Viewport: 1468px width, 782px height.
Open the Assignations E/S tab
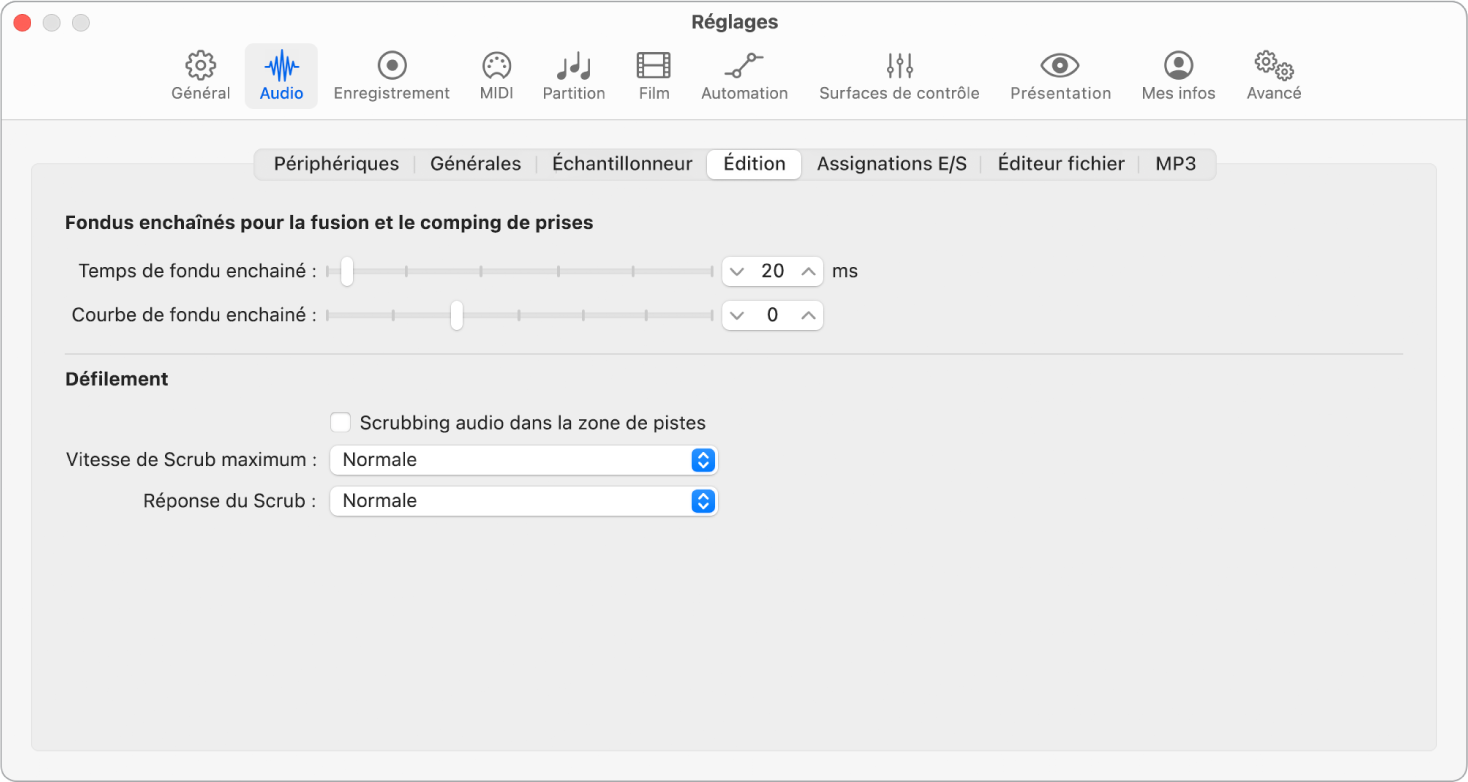pyautogui.click(x=891, y=164)
